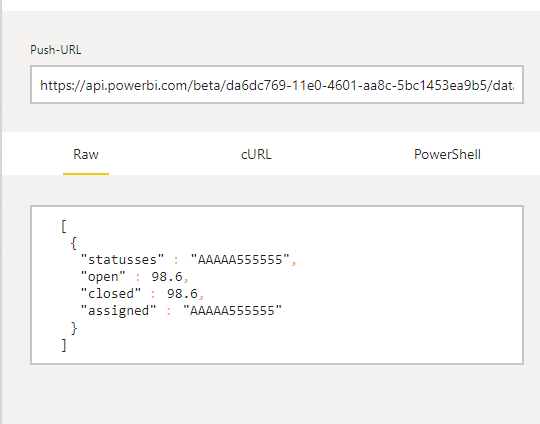540x424 pixels.
Task: Select the Raw tab
Action: (86, 154)
